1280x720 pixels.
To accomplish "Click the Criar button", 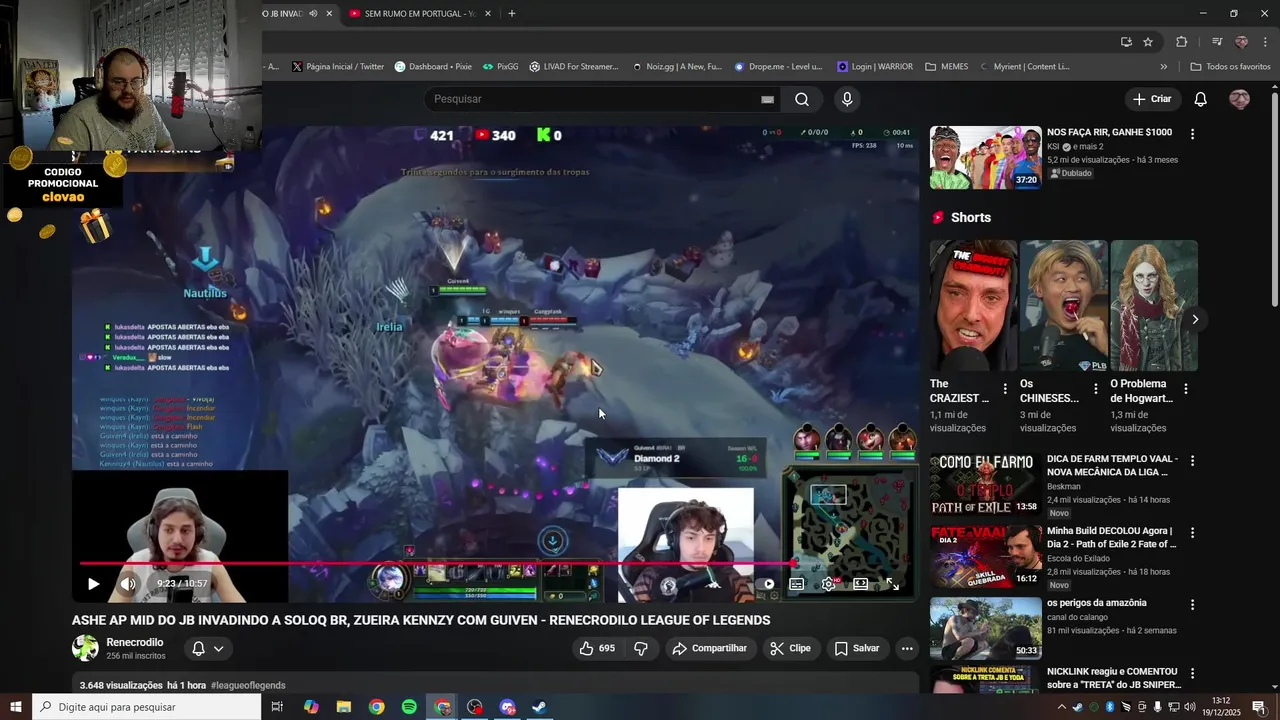I will click(x=1152, y=99).
